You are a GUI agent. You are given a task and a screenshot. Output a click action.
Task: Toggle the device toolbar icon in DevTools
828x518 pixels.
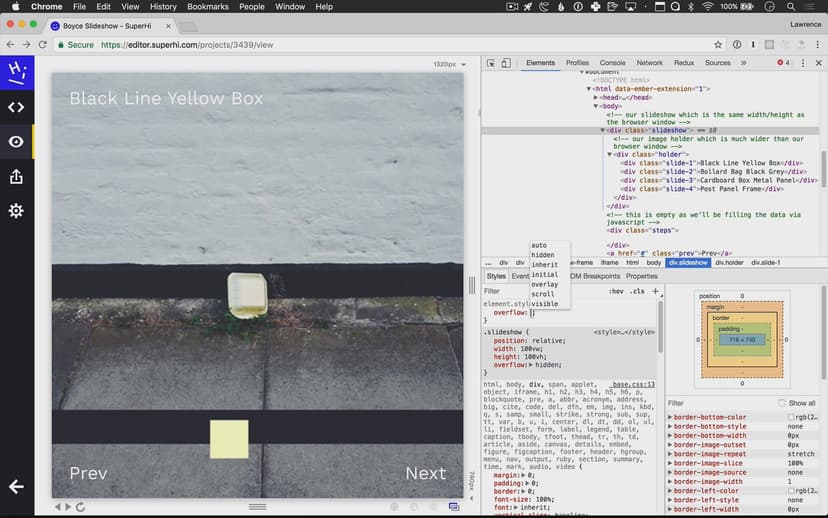pos(507,63)
